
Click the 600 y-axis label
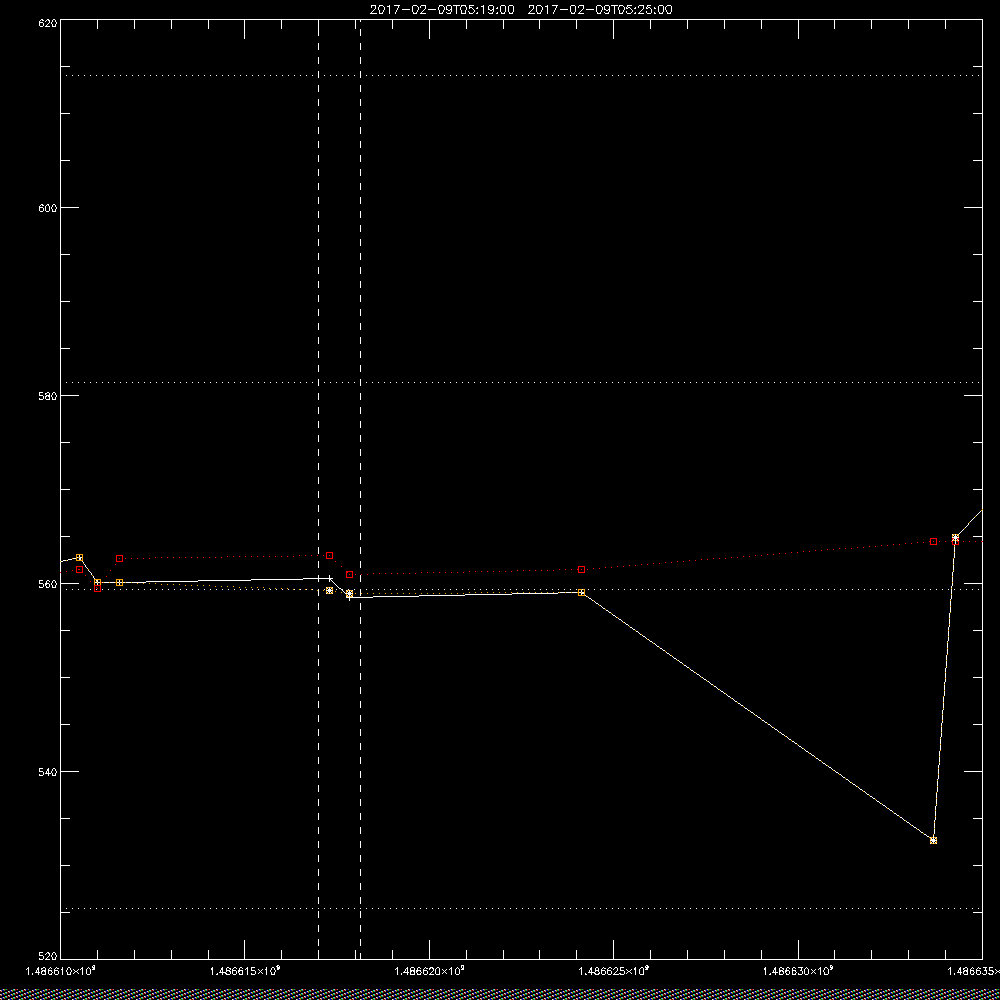pyautogui.click(x=48, y=208)
